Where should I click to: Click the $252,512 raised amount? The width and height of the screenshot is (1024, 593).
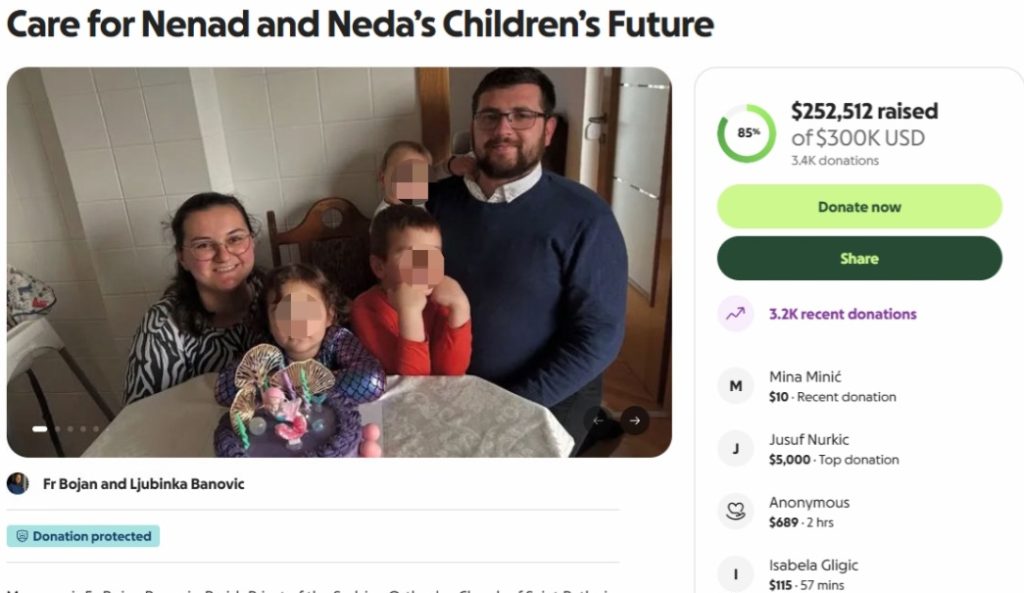(x=864, y=112)
